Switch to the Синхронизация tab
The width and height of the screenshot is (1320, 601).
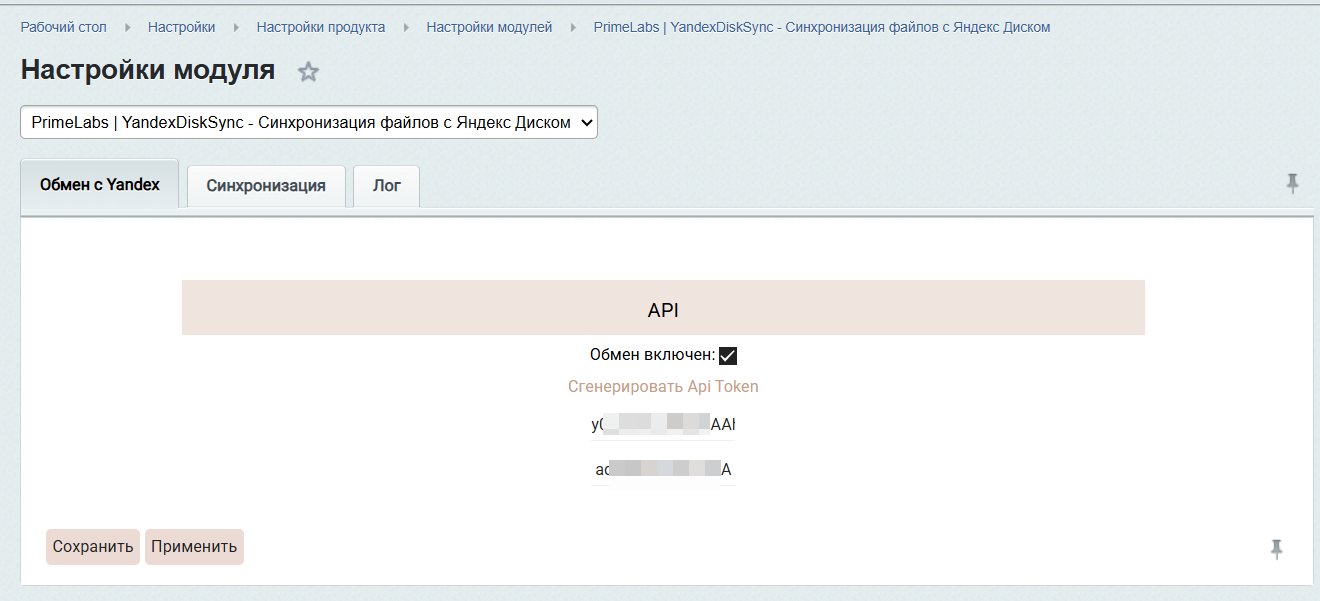pyautogui.click(x=266, y=186)
